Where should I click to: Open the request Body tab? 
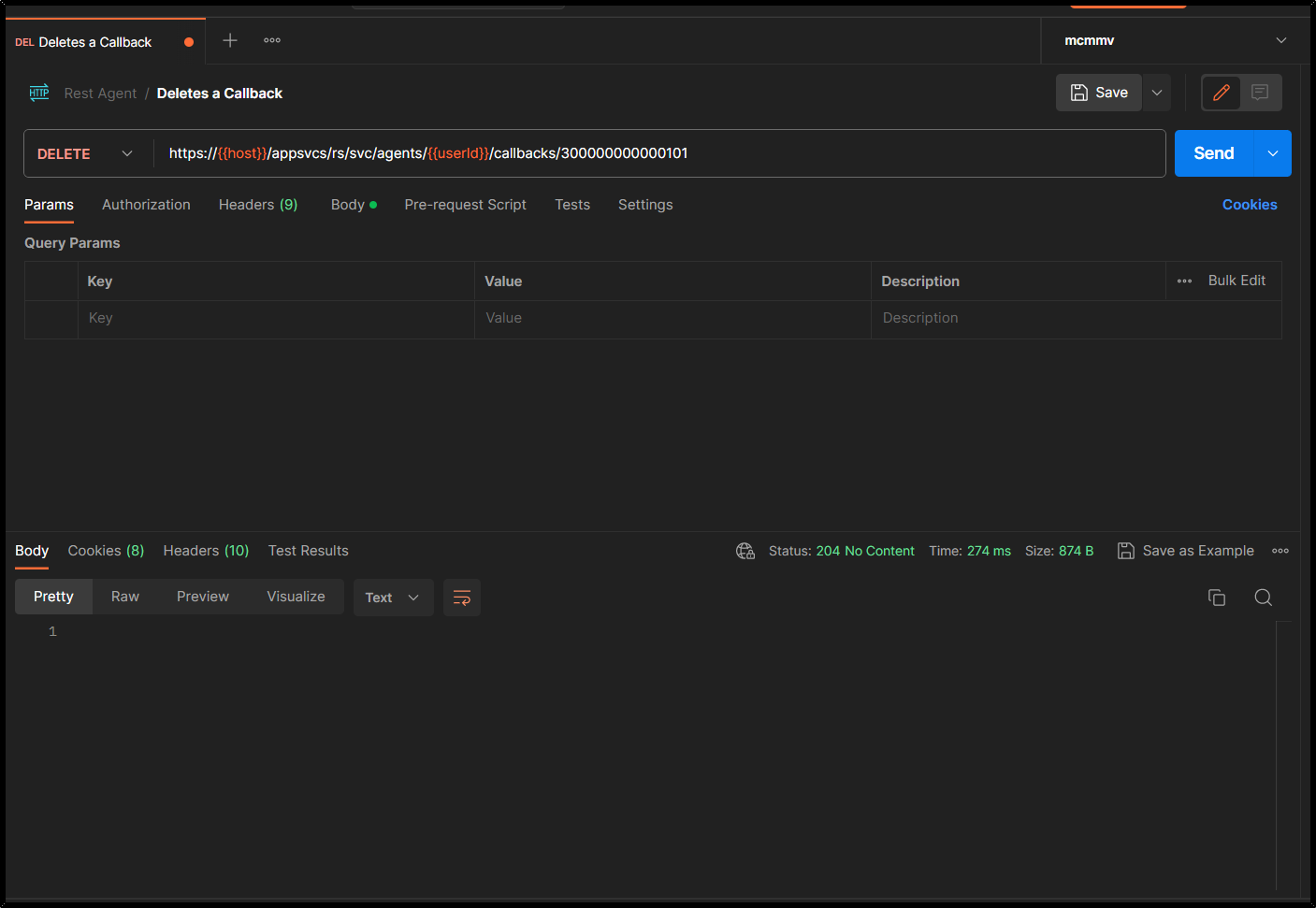354,205
